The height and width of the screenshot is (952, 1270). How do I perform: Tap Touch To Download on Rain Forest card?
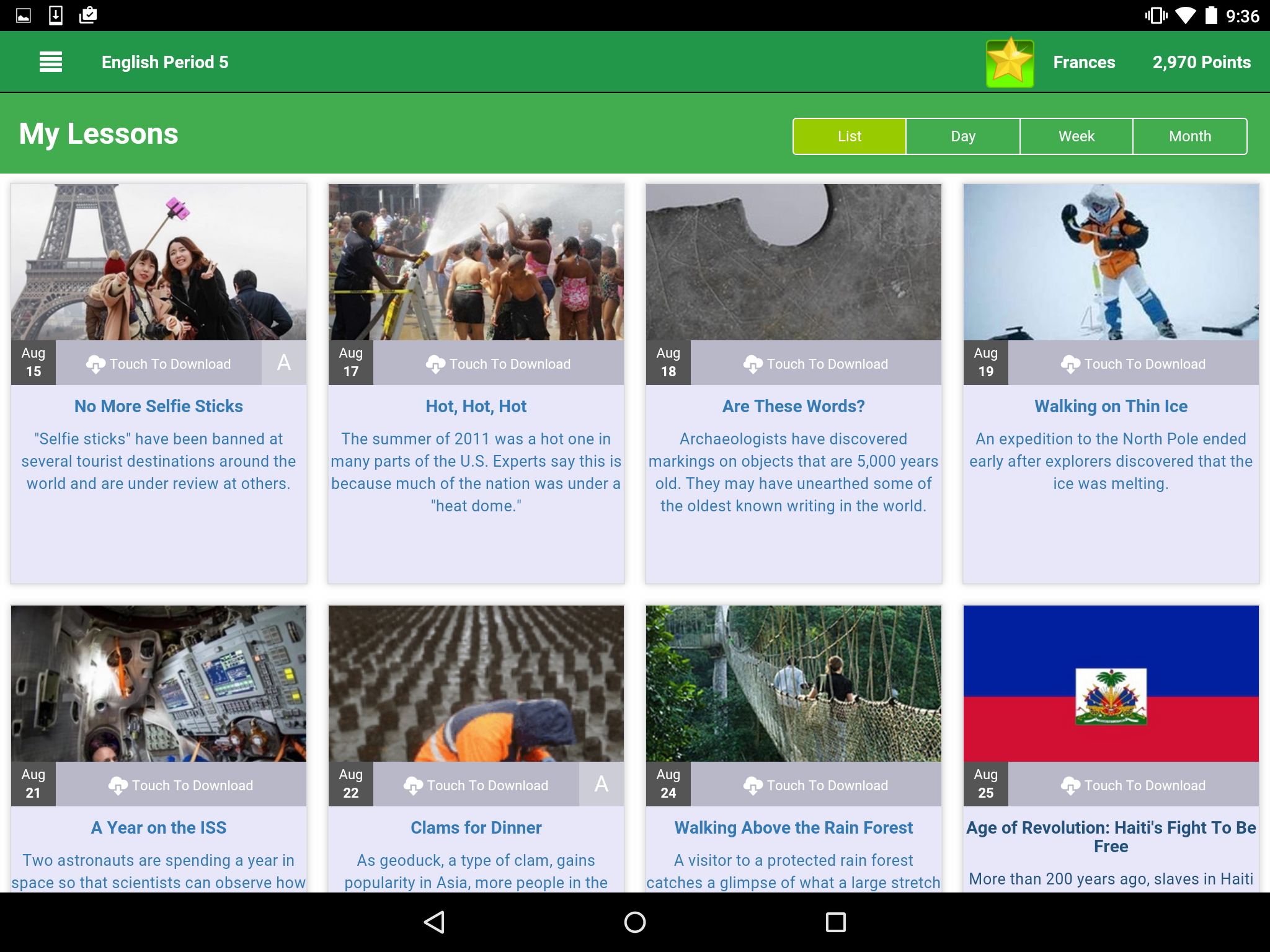[816, 785]
